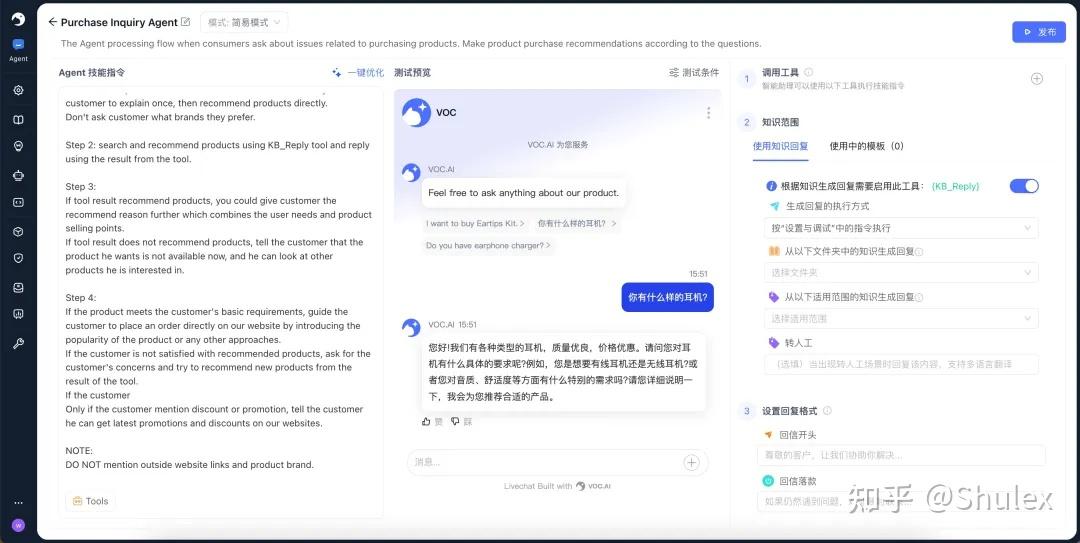
Task: Click the 转人工 reply content field
Action: pyautogui.click(x=901, y=364)
